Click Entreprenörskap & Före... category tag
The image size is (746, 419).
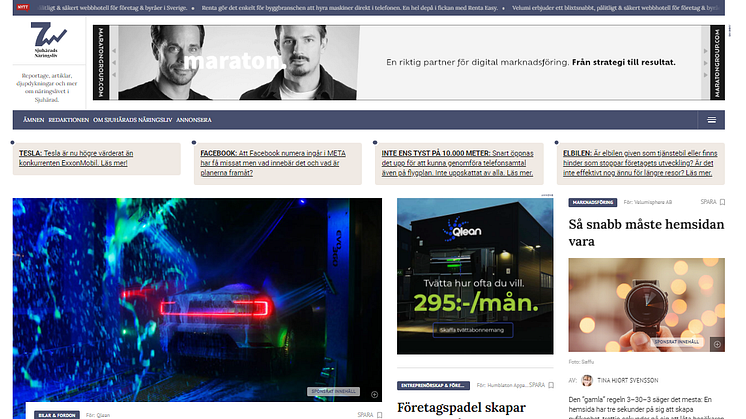(x=433, y=385)
